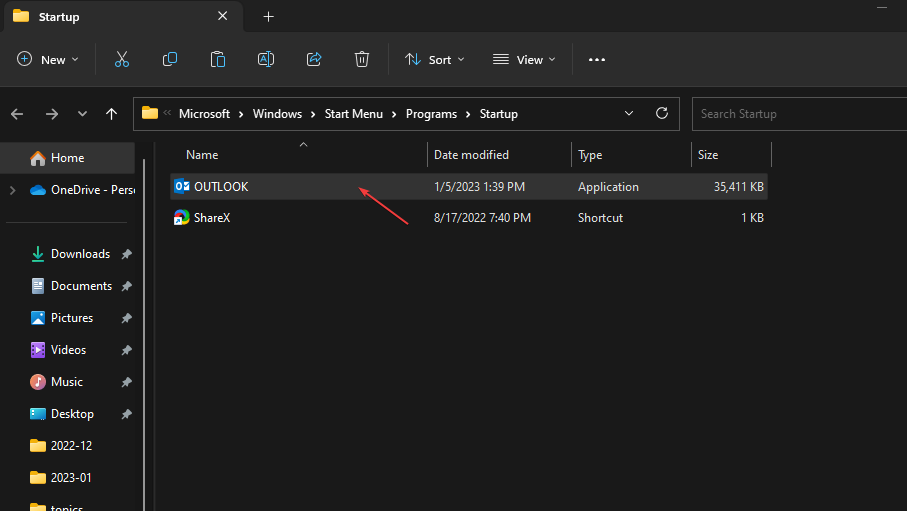Click the 8/17/2022 7:40 PM date cell
The height and width of the screenshot is (511, 907).
pos(482,218)
